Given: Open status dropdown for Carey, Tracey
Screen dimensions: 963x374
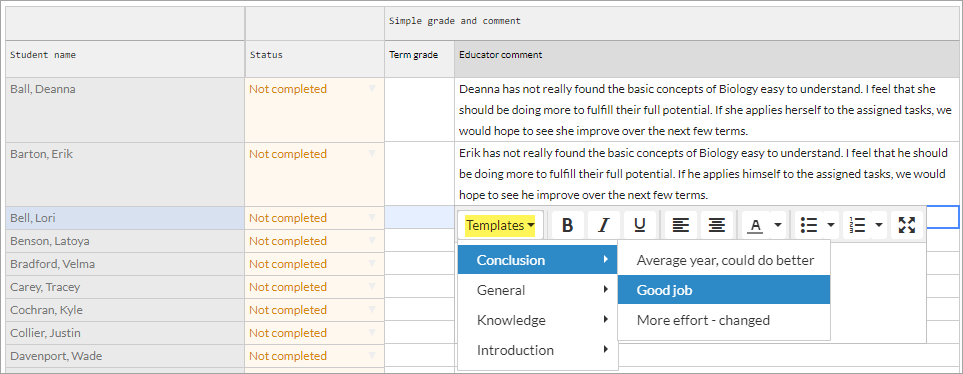Looking at the screenshot, I should coord(372,287).
